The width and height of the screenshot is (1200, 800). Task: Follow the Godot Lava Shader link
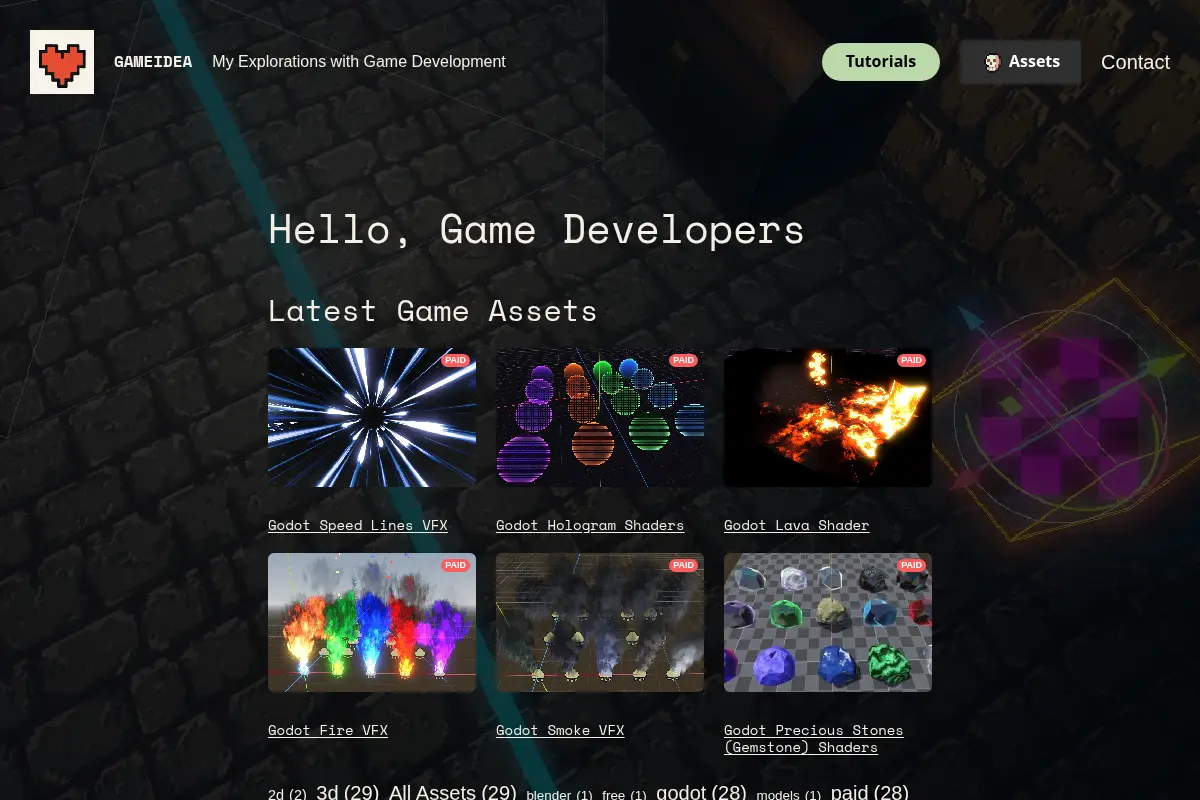pos(796,525)
